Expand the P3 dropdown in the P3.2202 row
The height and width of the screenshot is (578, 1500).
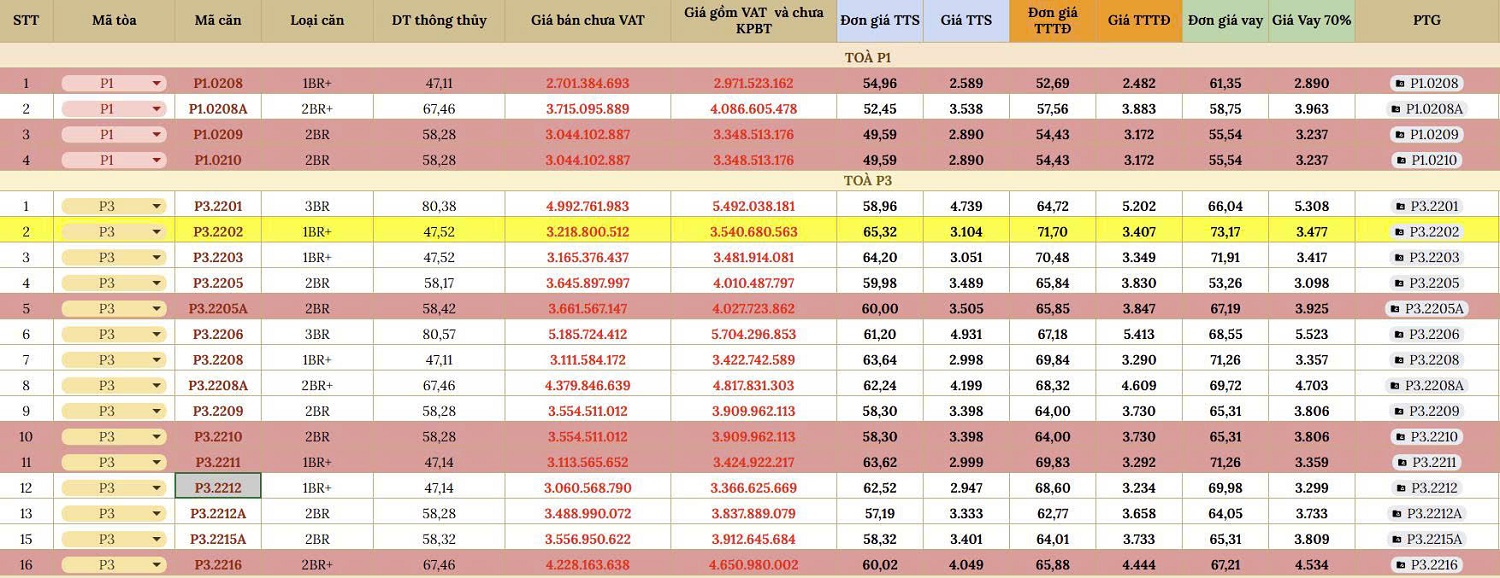(x=156, y=232)
